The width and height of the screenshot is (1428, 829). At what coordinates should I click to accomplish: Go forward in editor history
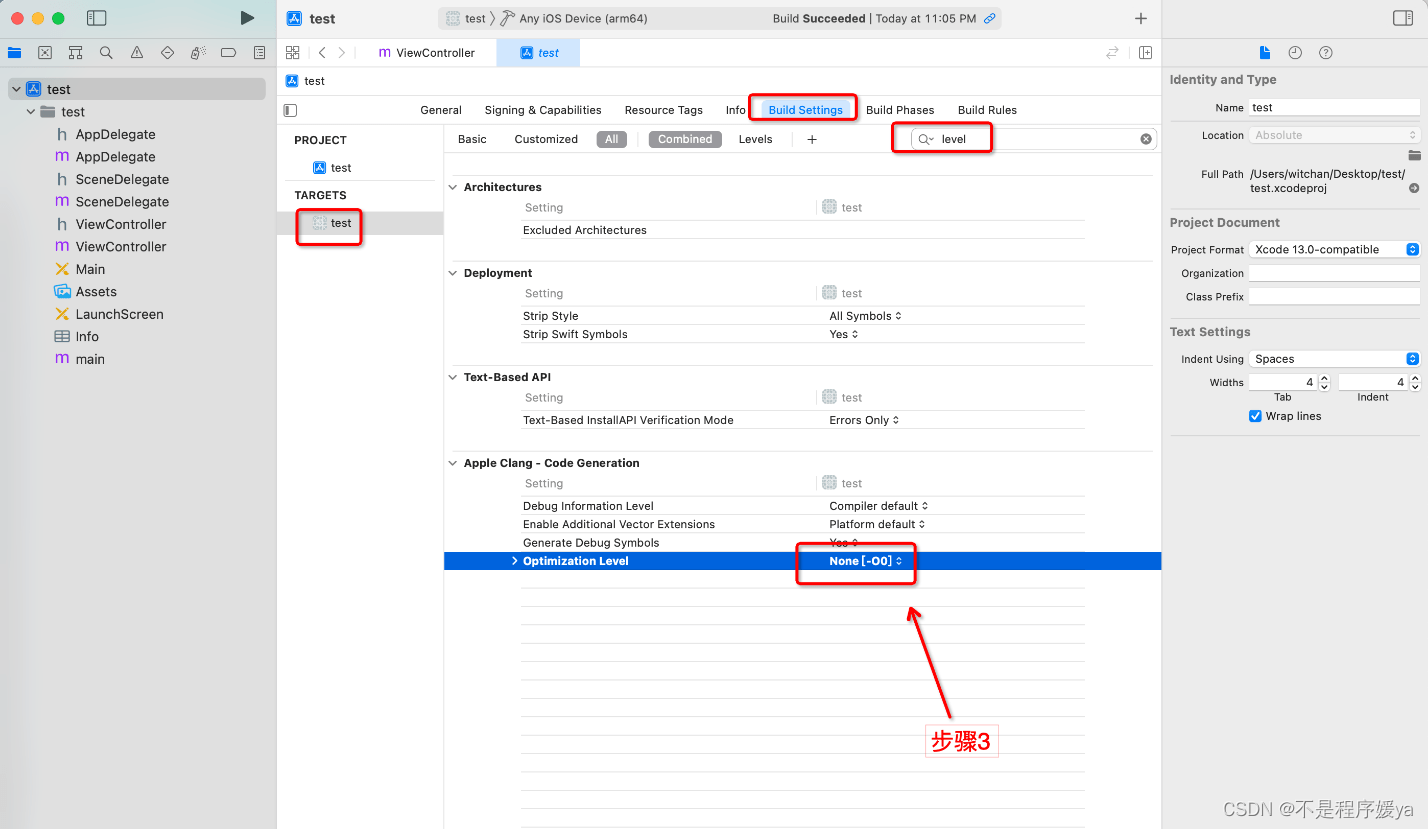click(342, 53)
